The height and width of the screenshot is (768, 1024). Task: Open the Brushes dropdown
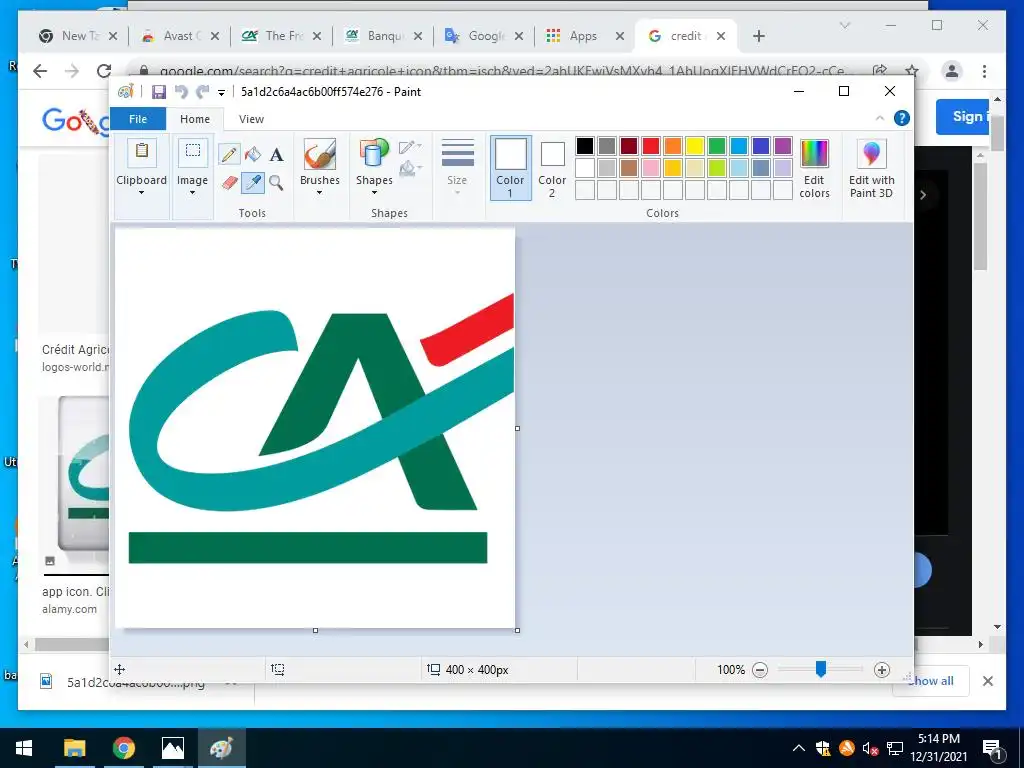coord(320,167)
